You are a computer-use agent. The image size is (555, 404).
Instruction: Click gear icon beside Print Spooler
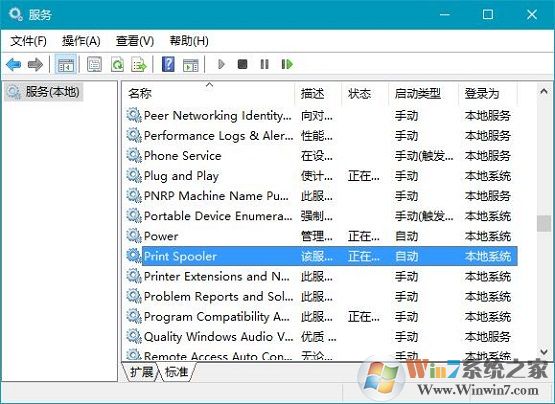click(134, 256)
